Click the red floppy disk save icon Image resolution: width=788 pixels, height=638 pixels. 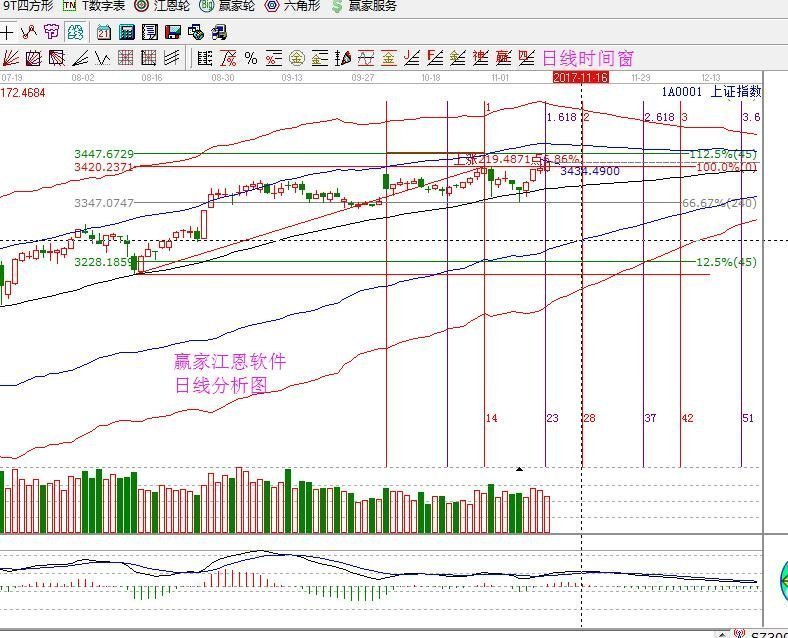point(172,33)
